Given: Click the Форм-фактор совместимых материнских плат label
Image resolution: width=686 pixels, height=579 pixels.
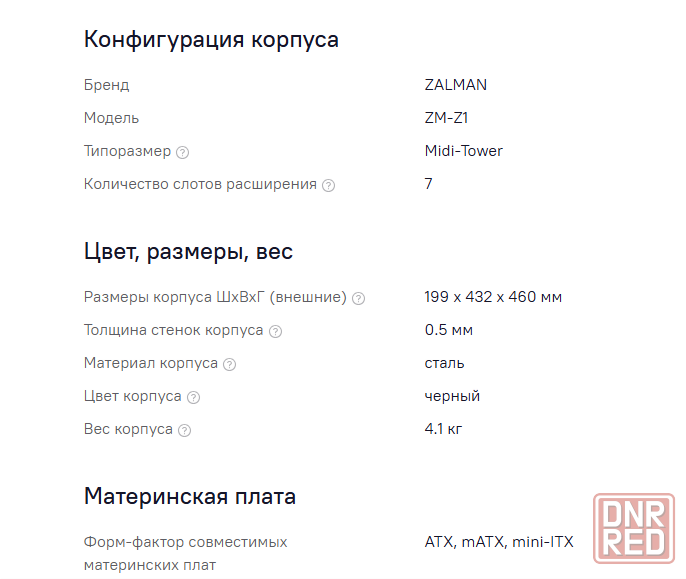Looking at the screenshot, I should coord(186,554).
